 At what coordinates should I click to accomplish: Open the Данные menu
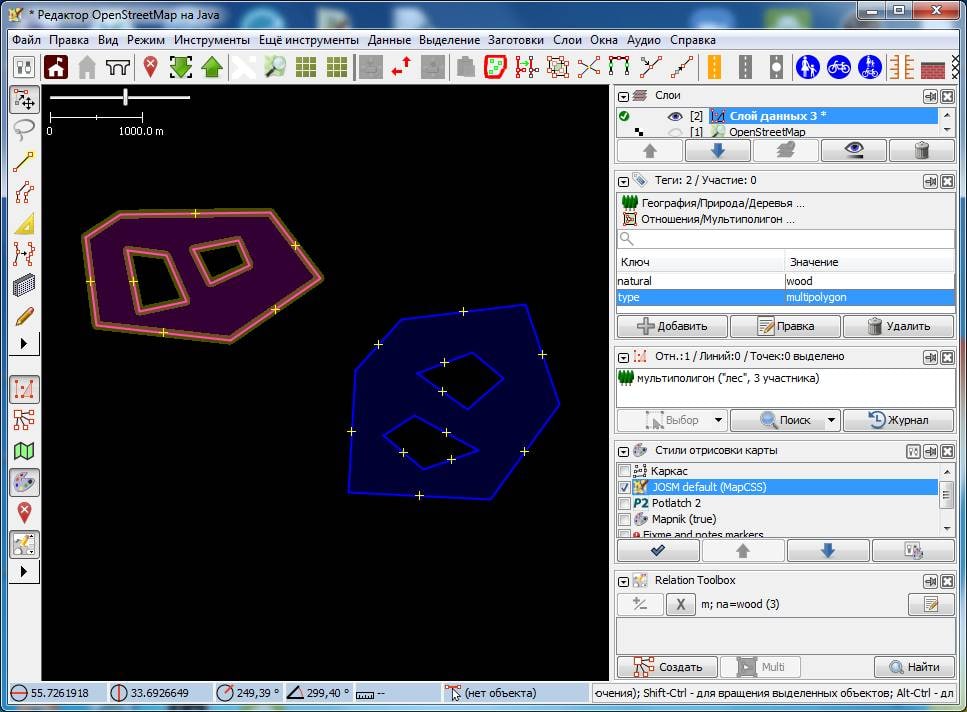click(x=389, y=40)
